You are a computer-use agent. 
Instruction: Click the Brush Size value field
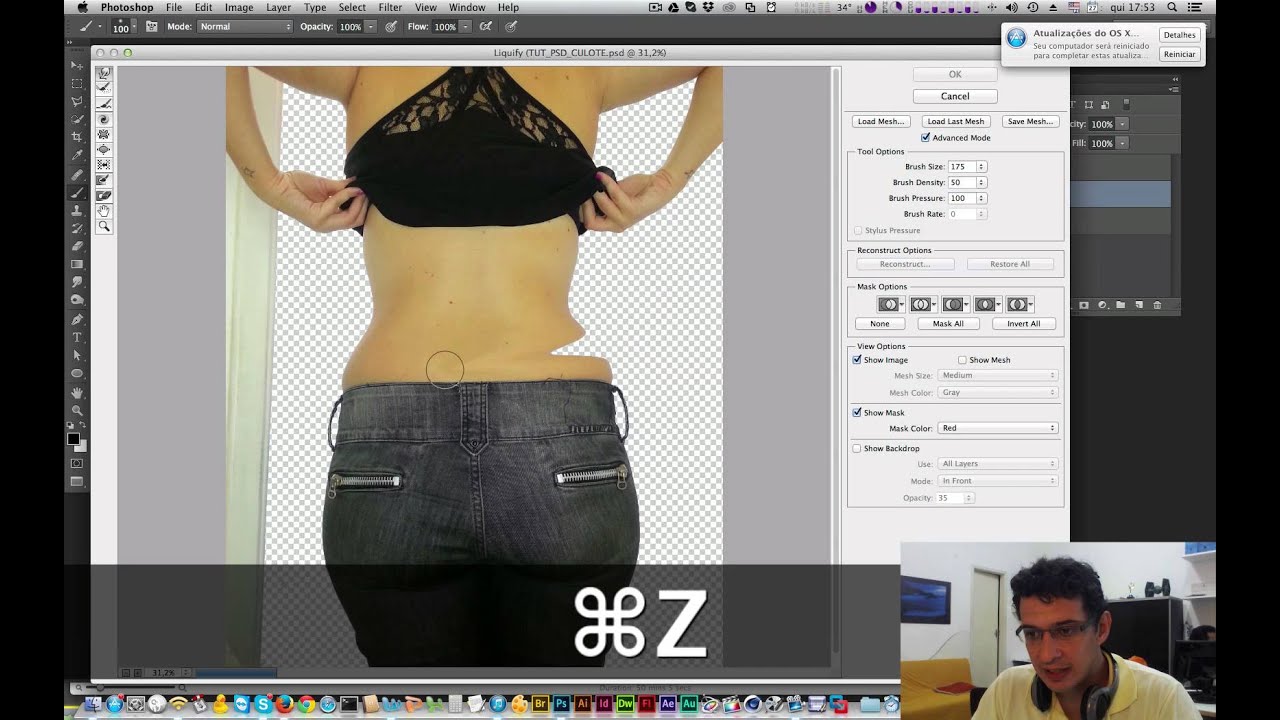coord(961,166)
